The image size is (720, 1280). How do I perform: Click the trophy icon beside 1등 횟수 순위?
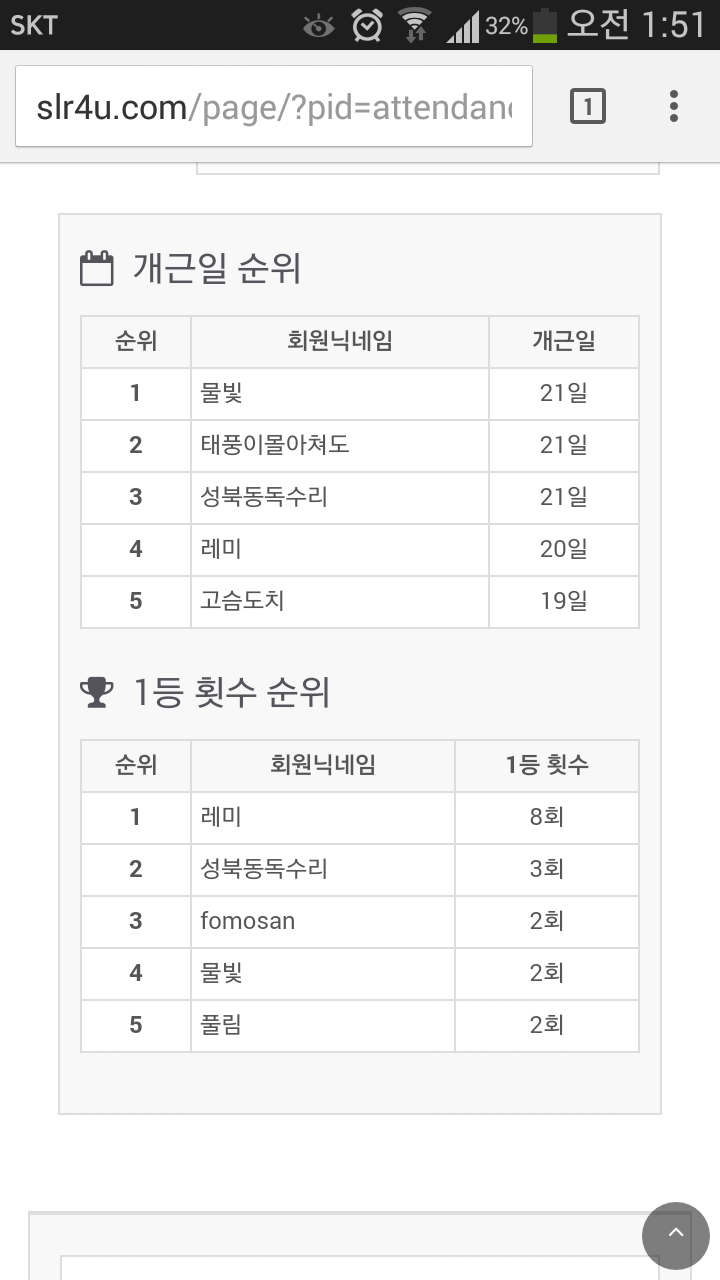click(97, 692)
